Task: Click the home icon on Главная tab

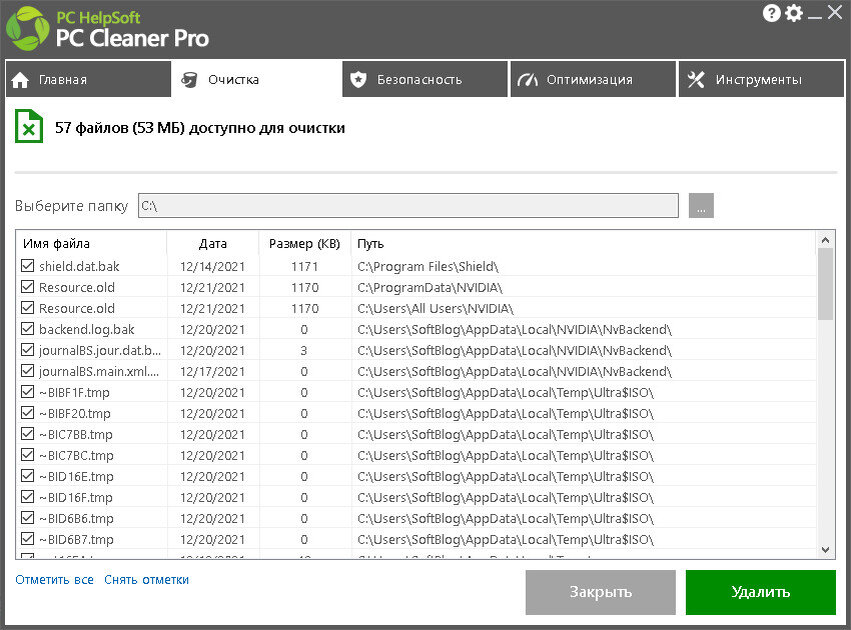Action: coord(20,80)
